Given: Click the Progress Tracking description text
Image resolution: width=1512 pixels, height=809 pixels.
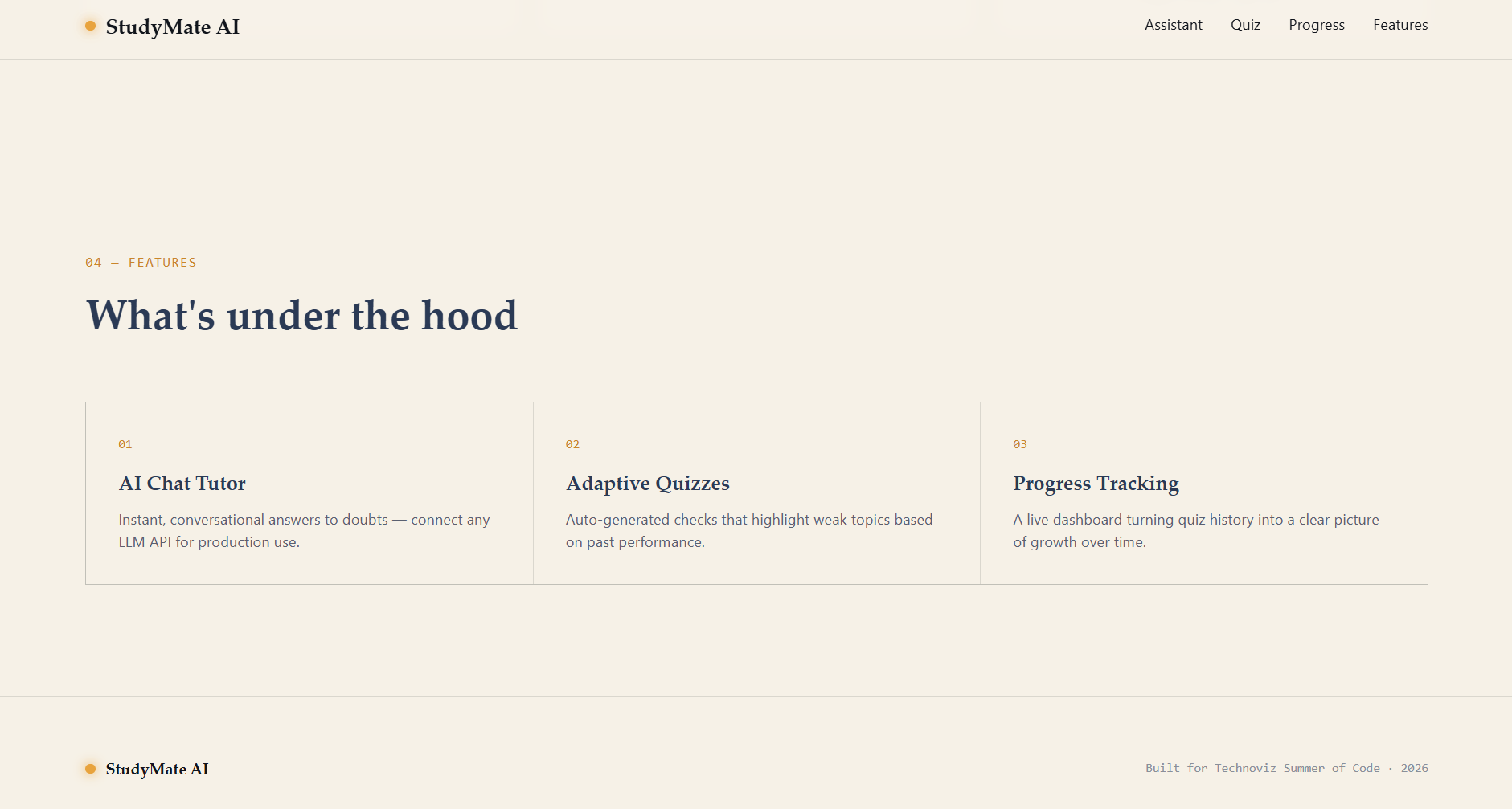Looking at the screenshot, I should coord(1196,531).
